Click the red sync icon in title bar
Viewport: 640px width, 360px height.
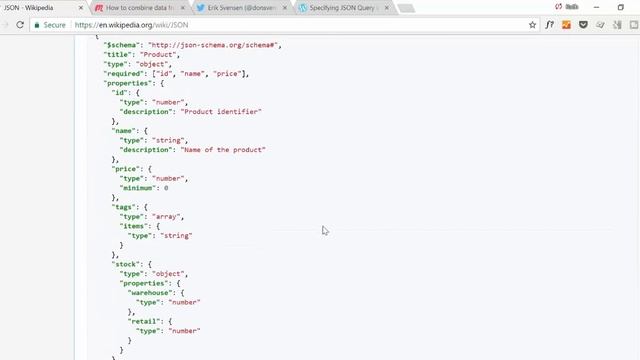pos(558,7)
